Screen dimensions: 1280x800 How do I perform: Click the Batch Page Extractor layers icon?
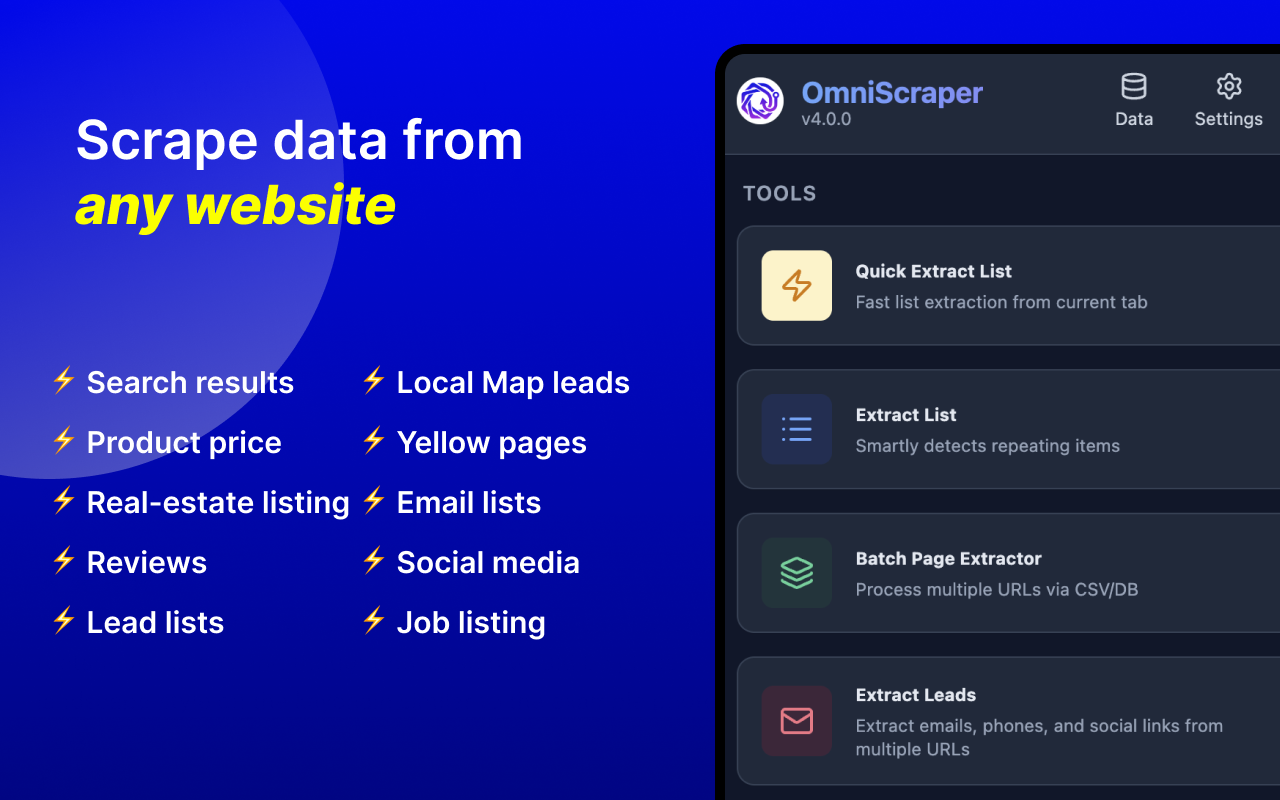pos(797,573)
